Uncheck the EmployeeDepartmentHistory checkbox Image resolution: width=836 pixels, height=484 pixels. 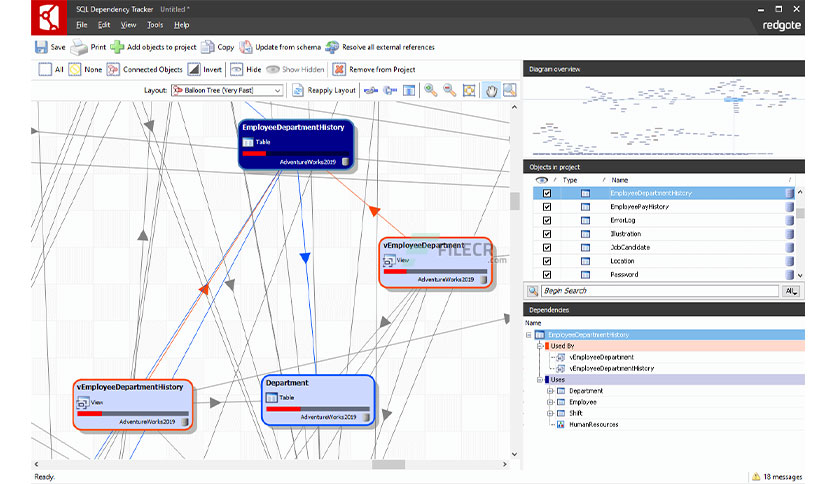[547, 193]
